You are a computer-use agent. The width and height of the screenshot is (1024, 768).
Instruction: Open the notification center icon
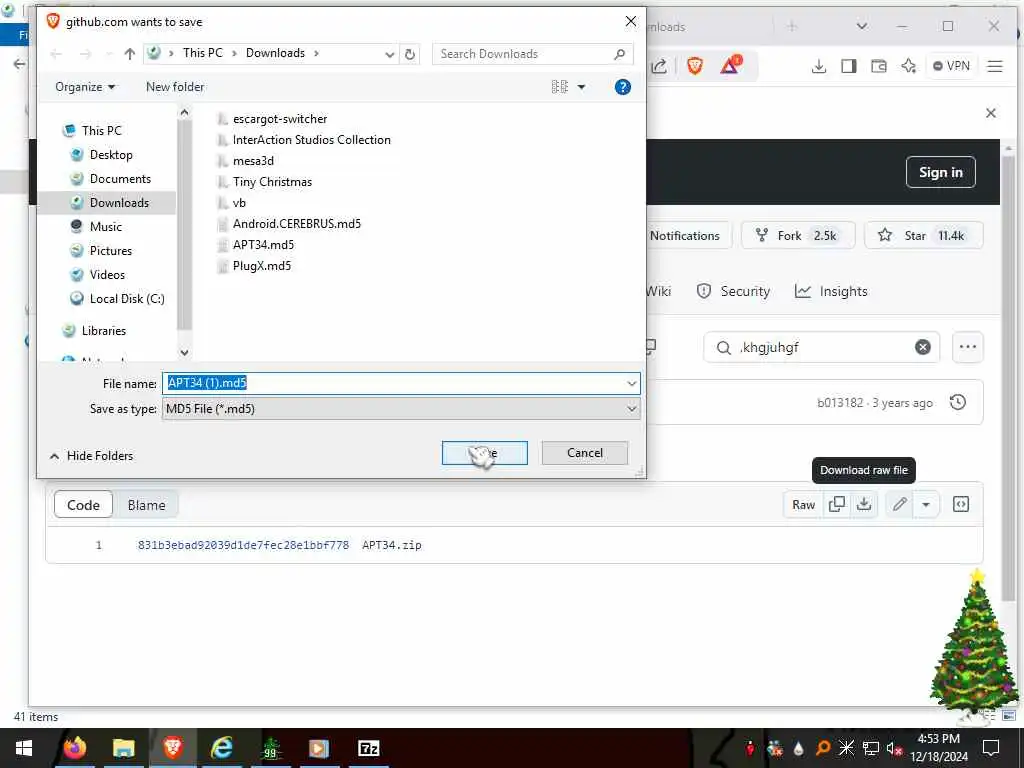(991, 748)
